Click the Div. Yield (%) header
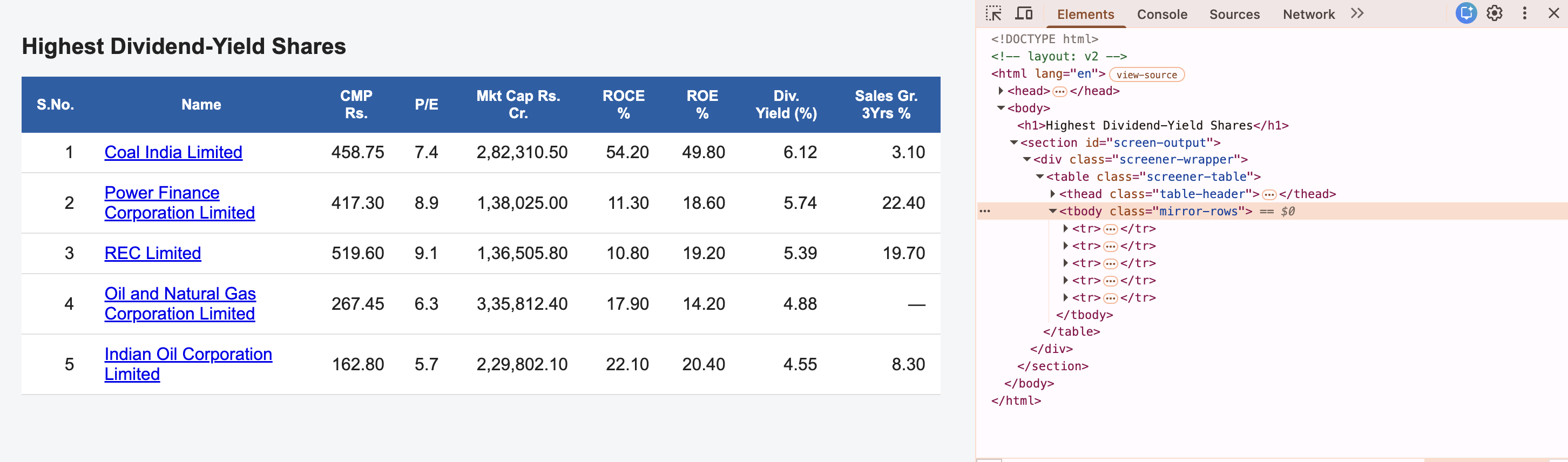The width and height of the screenshot is (1568, 462). 786,105
